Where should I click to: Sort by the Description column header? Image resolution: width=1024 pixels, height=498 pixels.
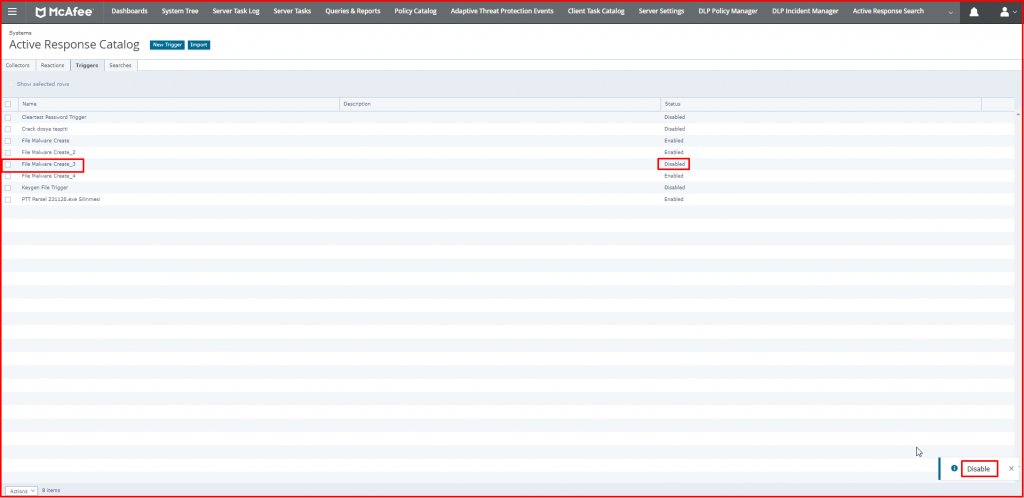[x=500, y=104]
